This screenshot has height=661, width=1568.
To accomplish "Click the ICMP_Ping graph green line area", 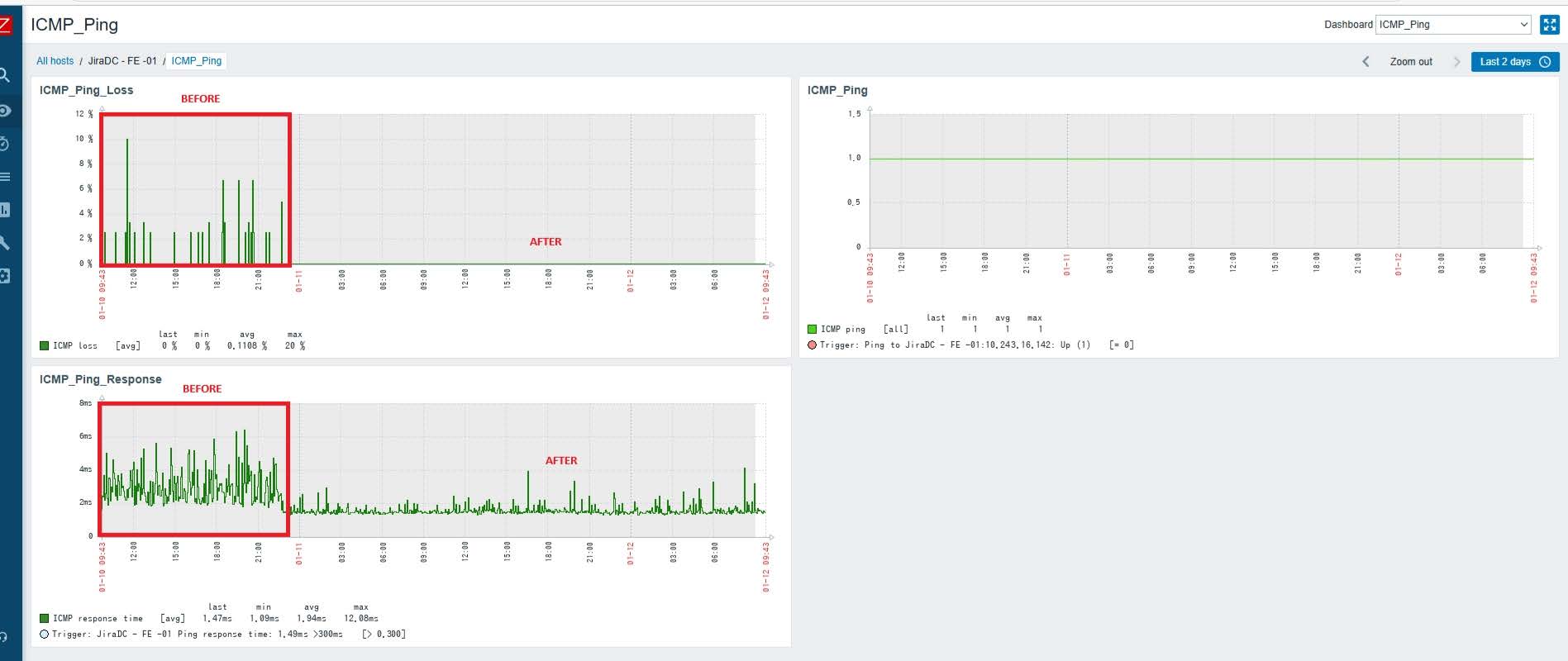I will click(x=1201, y=159).
